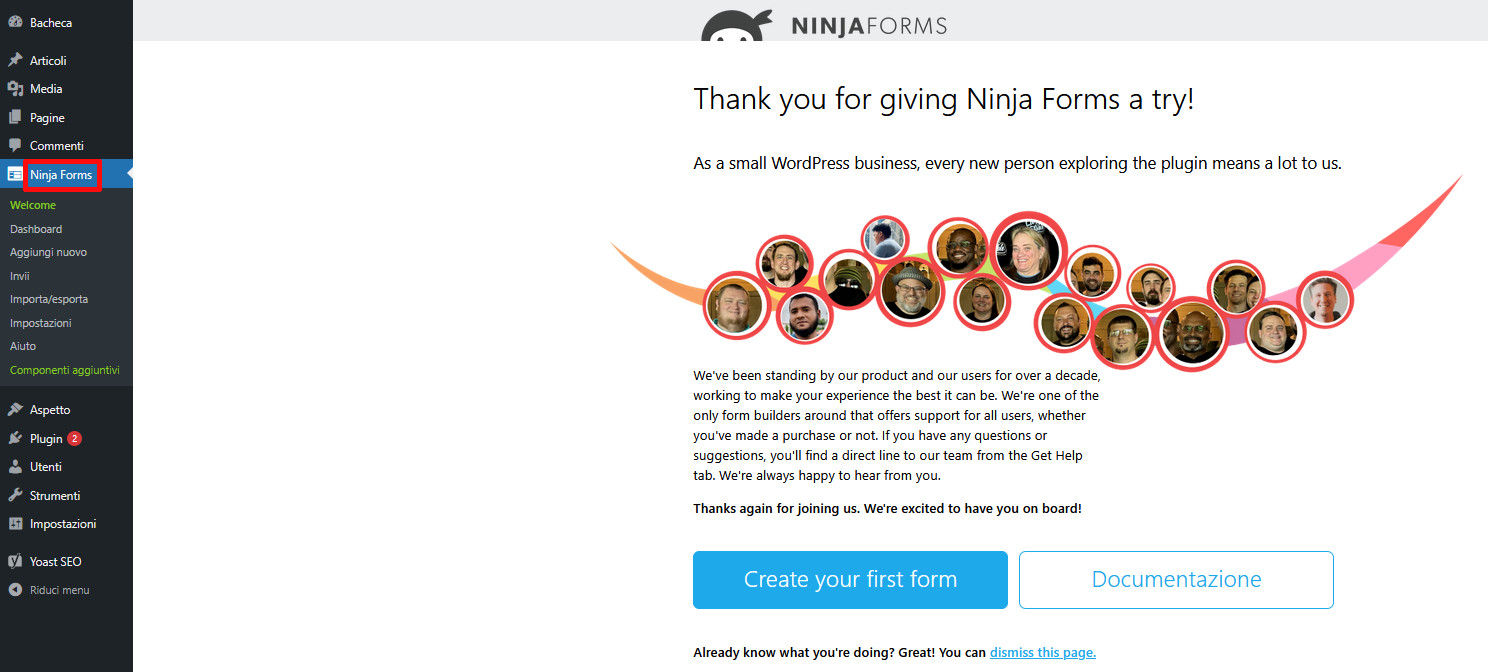Open Componenti aggiuntivi add-ons page

point(65,370)
